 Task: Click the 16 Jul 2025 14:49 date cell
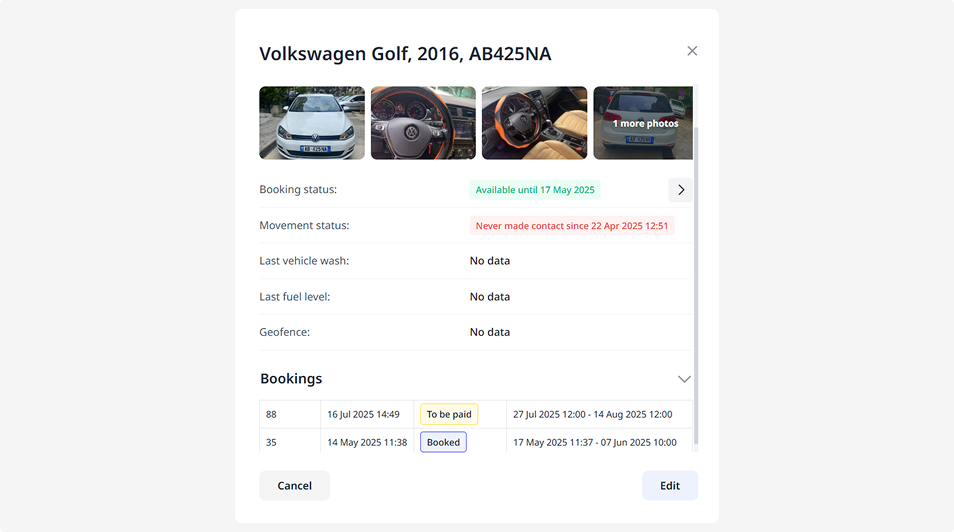tap(363, 414)
